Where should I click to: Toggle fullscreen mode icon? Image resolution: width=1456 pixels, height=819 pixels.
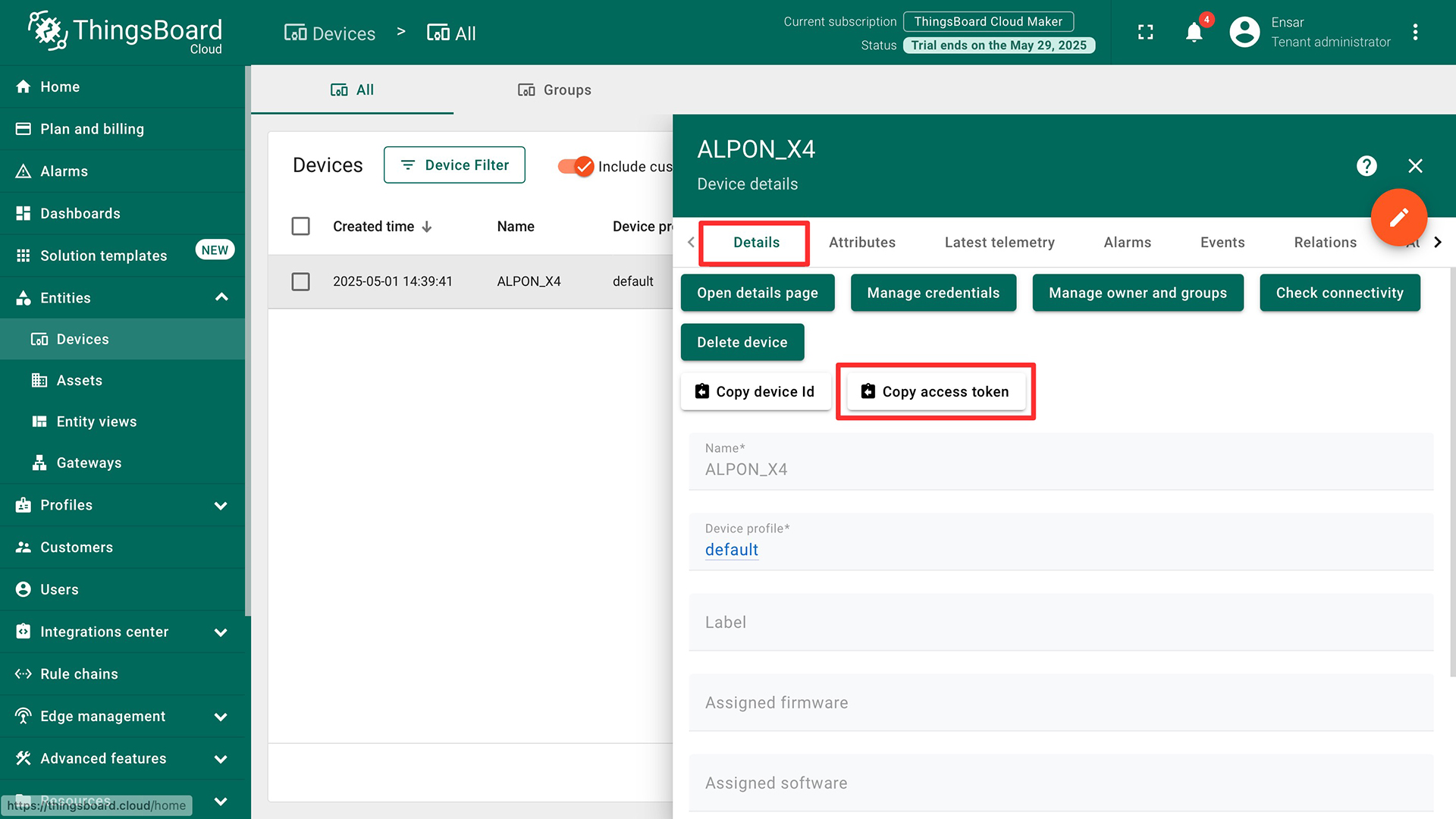[x=1145, y=33]
